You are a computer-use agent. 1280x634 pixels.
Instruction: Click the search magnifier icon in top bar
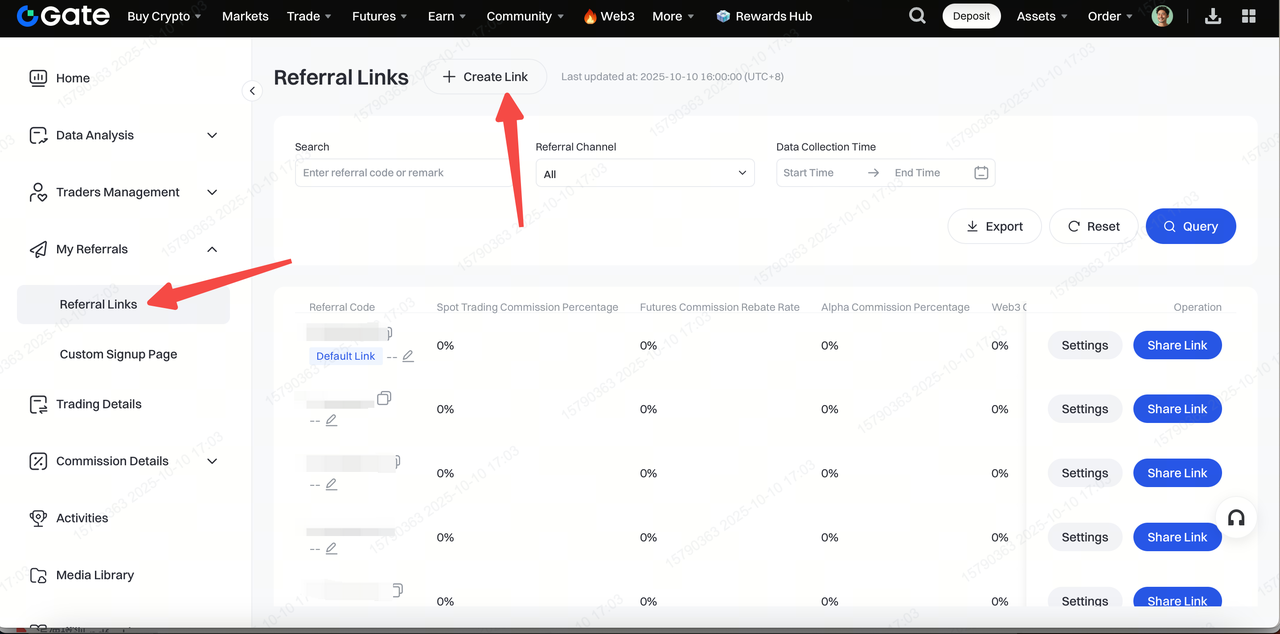click(917, 16)
